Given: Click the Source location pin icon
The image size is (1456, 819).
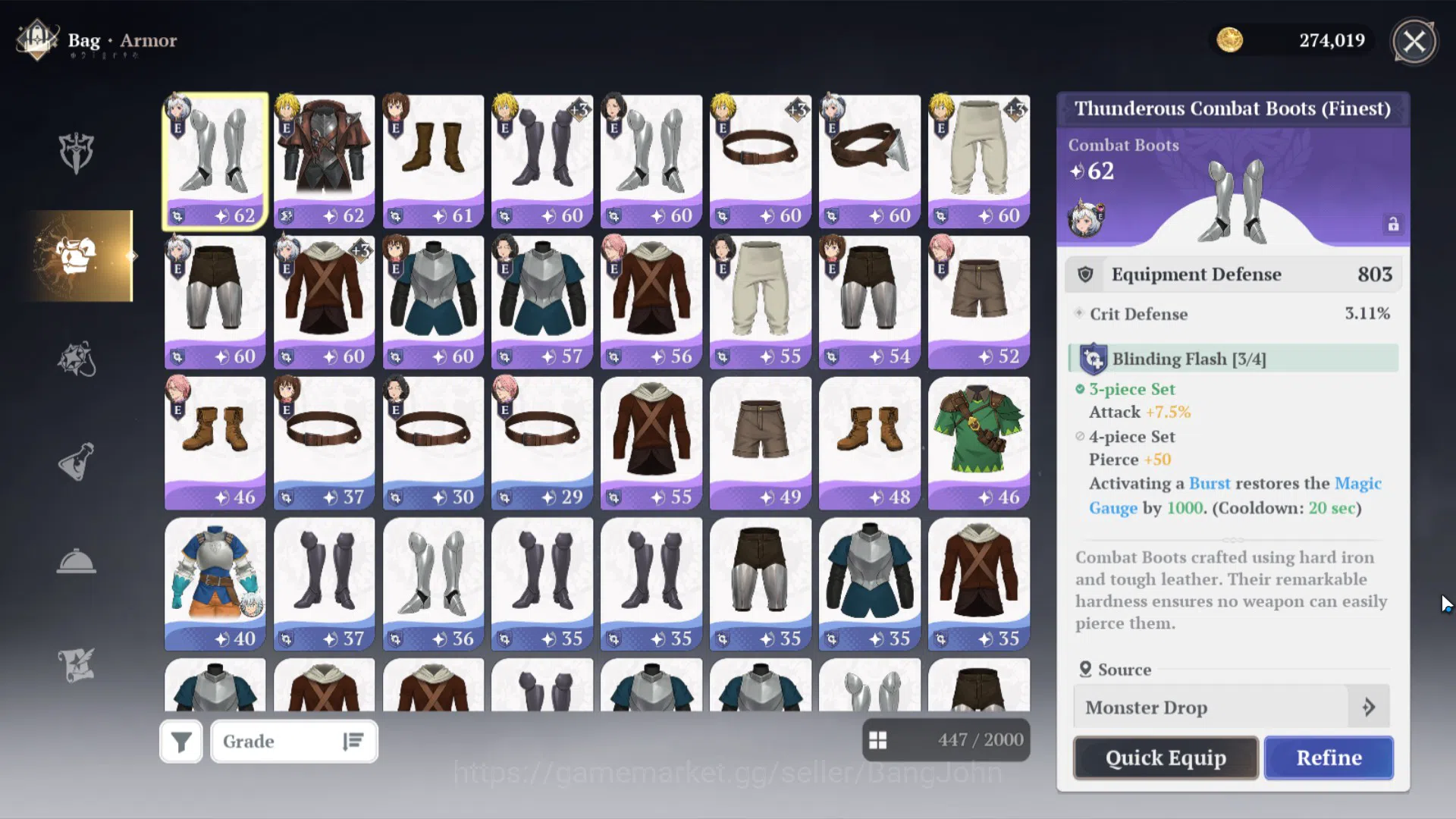Looking at the screenshot, I should point(1085,670).
